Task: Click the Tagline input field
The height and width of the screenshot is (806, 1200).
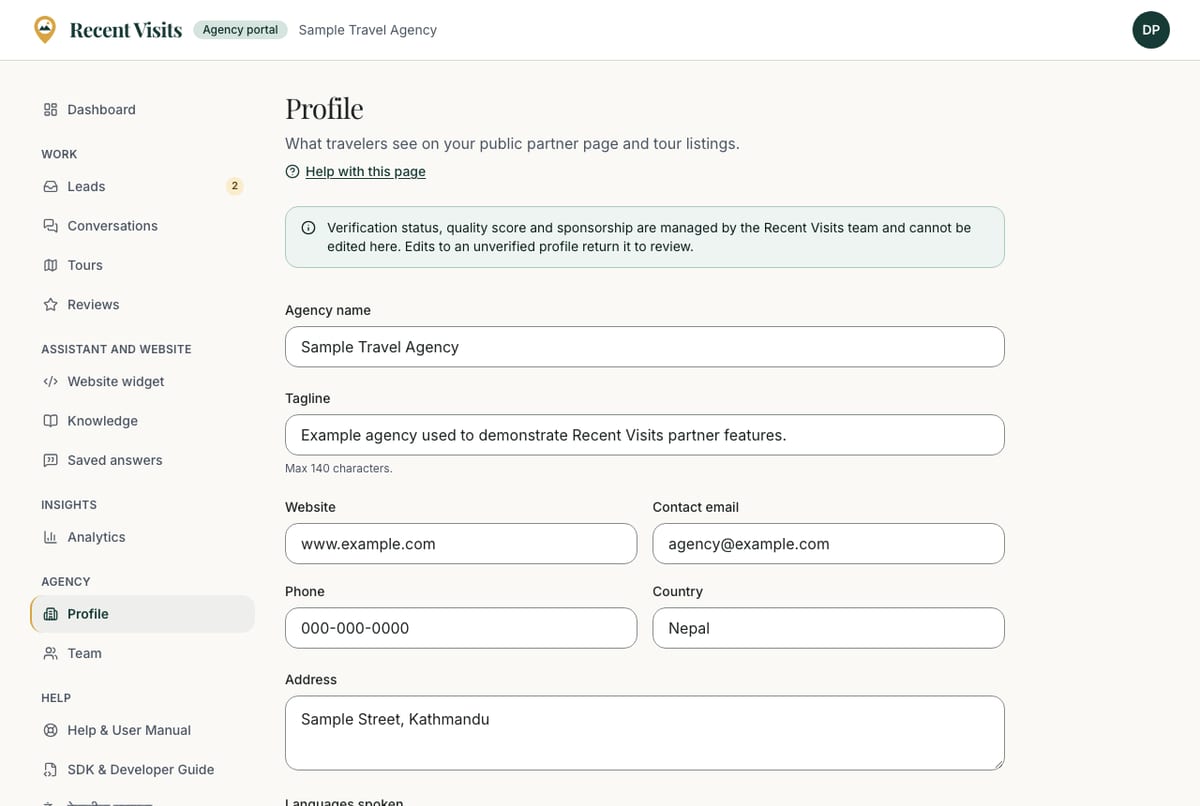Action: [x=644, y=435]
